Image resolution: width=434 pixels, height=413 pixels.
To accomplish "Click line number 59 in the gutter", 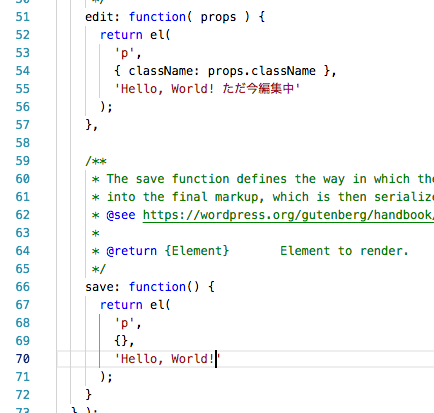I will [23, 161].
